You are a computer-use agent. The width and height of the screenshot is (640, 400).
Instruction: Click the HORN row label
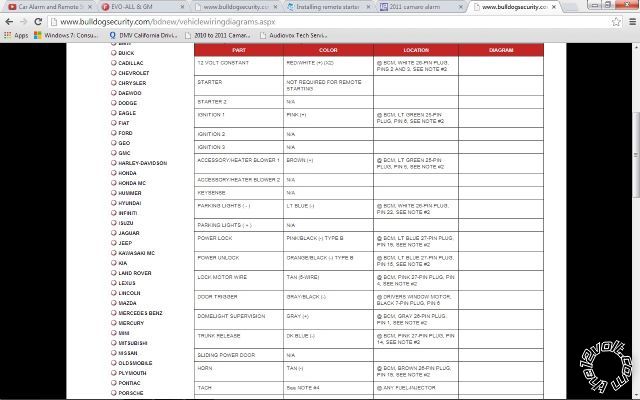point(204,368)
